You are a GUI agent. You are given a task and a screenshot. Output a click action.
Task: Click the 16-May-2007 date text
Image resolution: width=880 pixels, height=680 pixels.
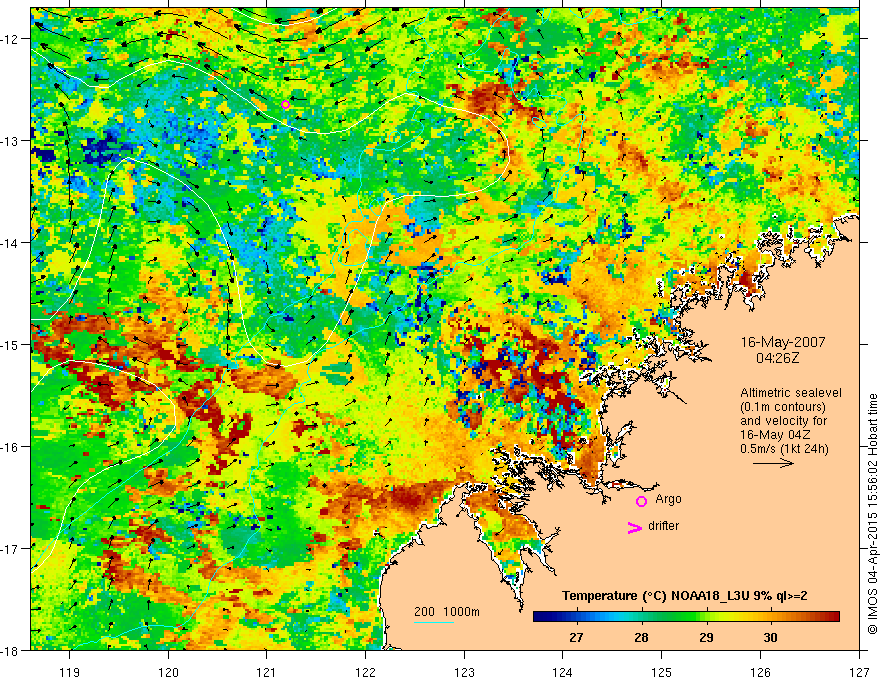(783, 342)
